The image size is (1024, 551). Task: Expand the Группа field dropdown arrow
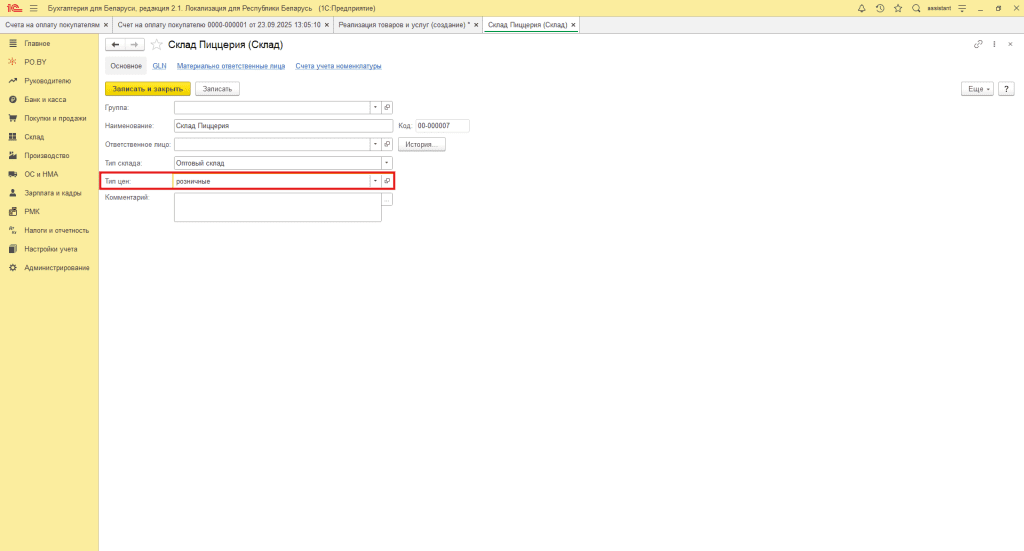point(375,107)
